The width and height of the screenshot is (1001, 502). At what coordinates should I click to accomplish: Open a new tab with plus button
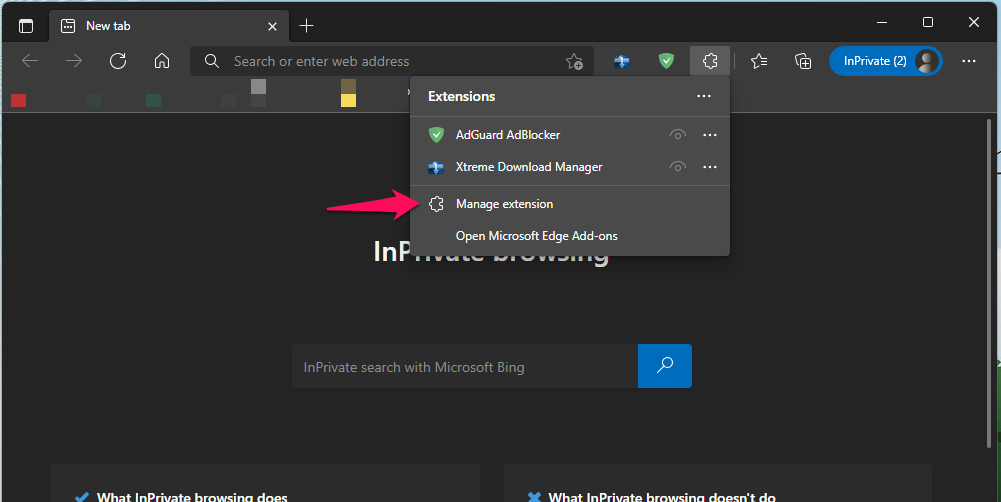point(306,26)
